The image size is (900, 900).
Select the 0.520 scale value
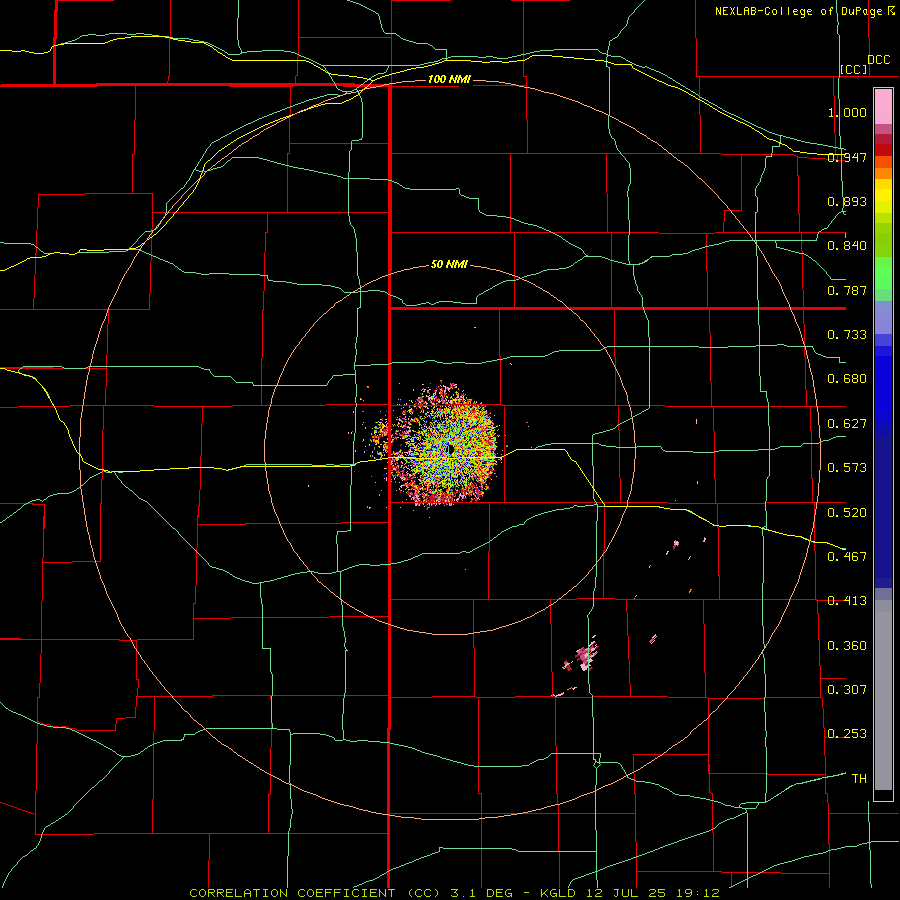[x=847, y=513]
